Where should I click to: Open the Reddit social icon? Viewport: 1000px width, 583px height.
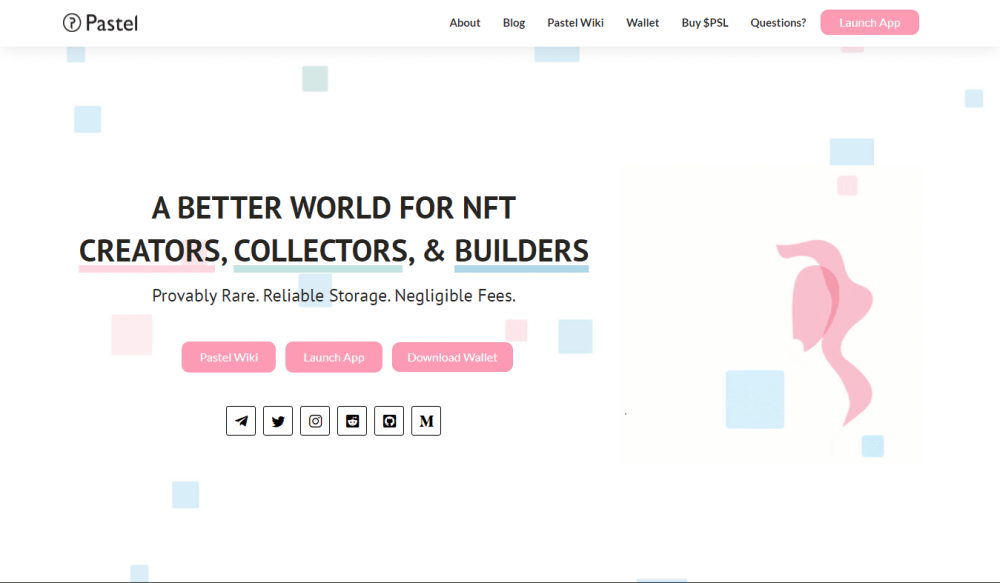tap(352, 421)
